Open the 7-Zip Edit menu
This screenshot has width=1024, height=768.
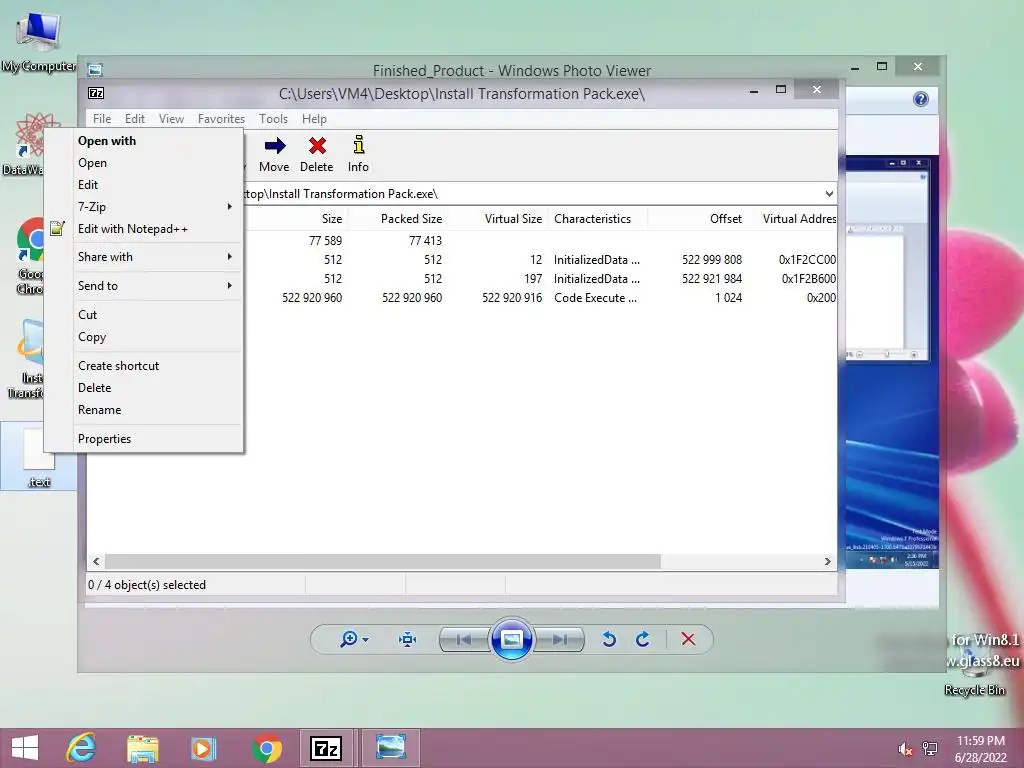135,119
